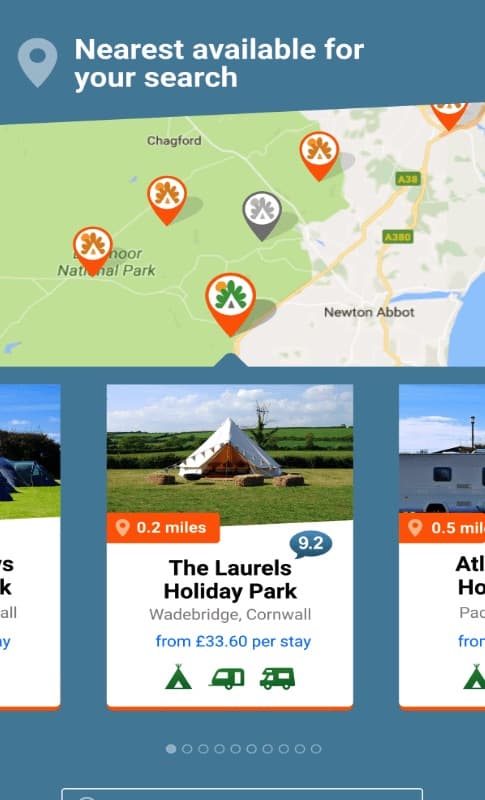Select the large green selected campsite pin
485x800 pixels.
point(231,303)
